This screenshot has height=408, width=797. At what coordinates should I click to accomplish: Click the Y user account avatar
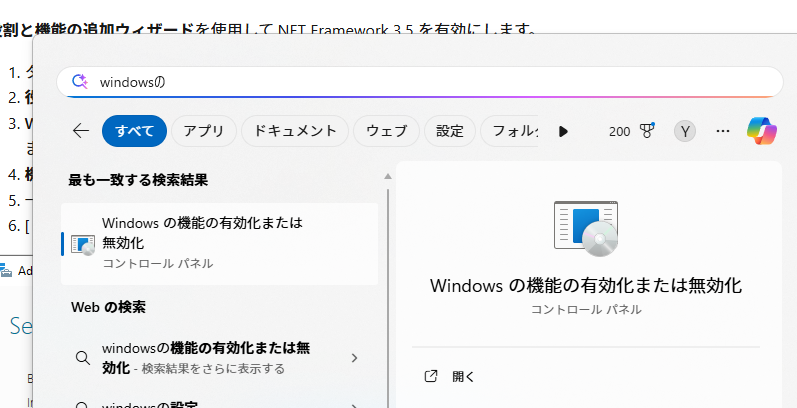click(685, 131)
